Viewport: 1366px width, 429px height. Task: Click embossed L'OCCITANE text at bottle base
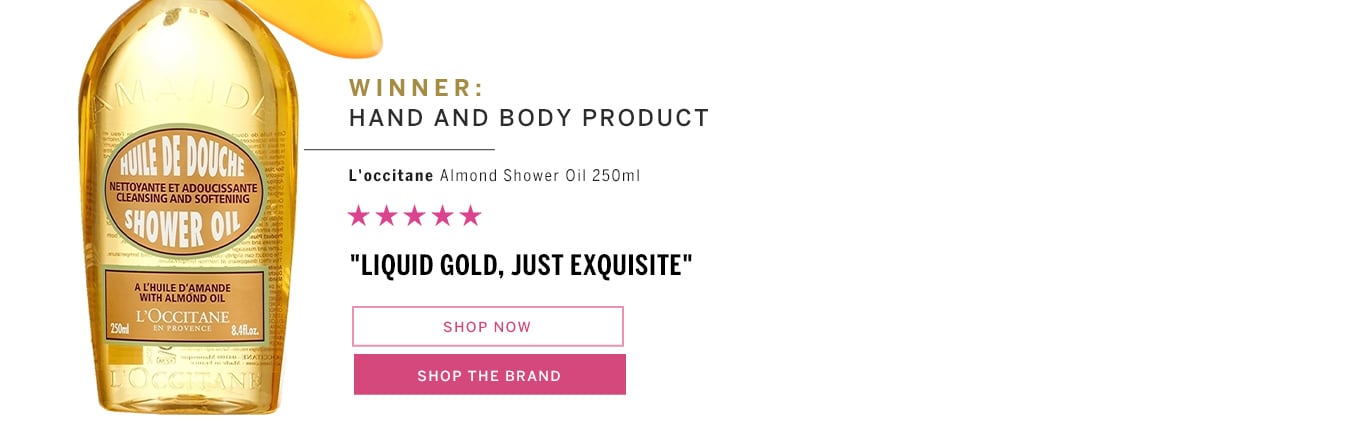click(x=186, y=381)
